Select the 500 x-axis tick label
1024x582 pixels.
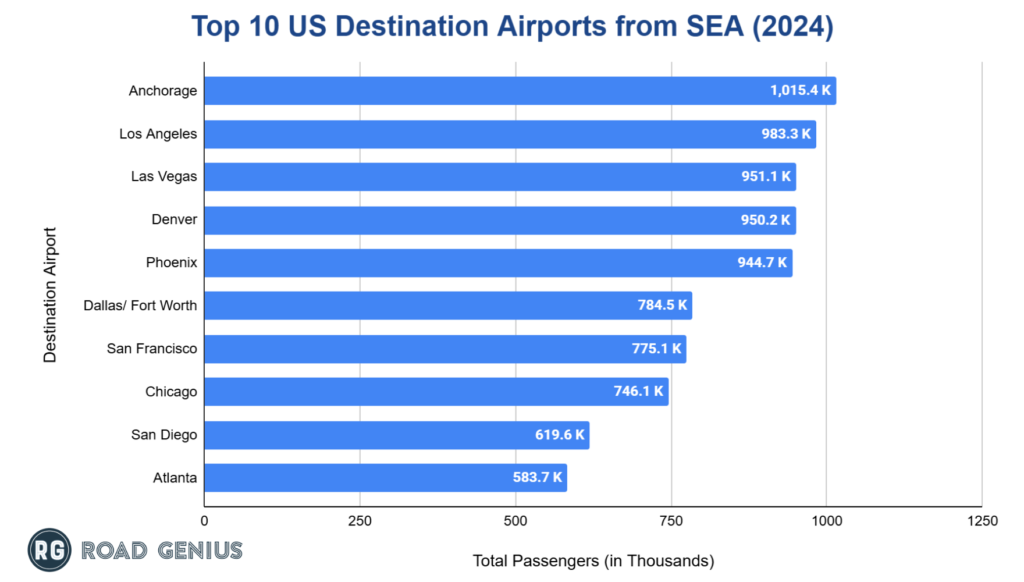coord(515,520)
